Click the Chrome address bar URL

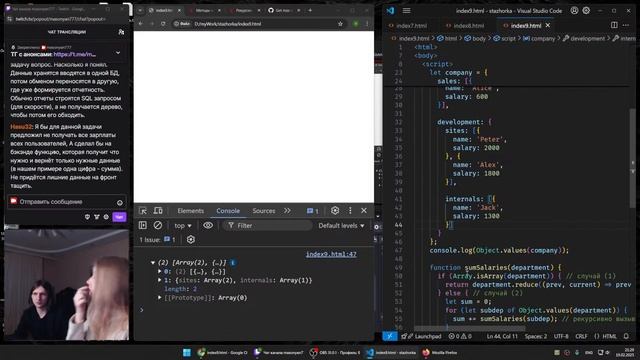tap(227, 24)
